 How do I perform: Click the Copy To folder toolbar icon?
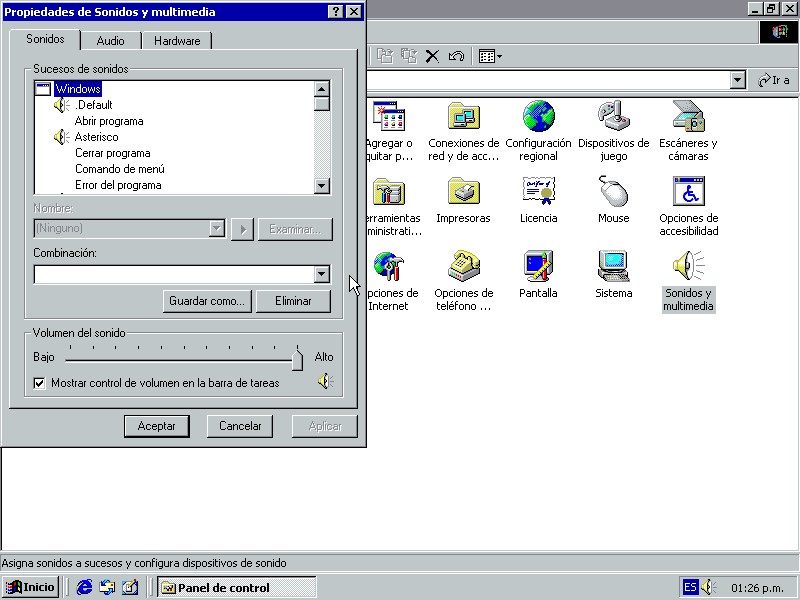(409, 56)
